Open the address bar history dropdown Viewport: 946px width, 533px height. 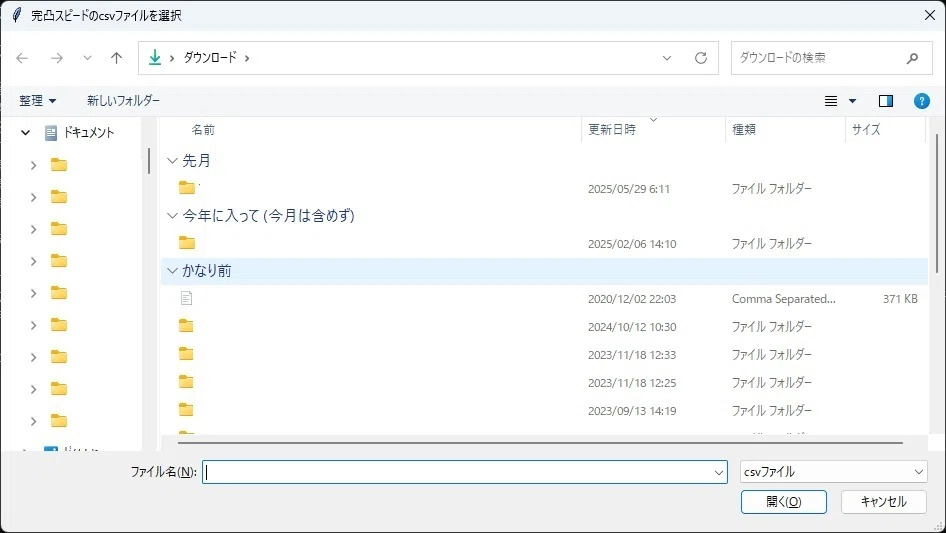(667, 58)
